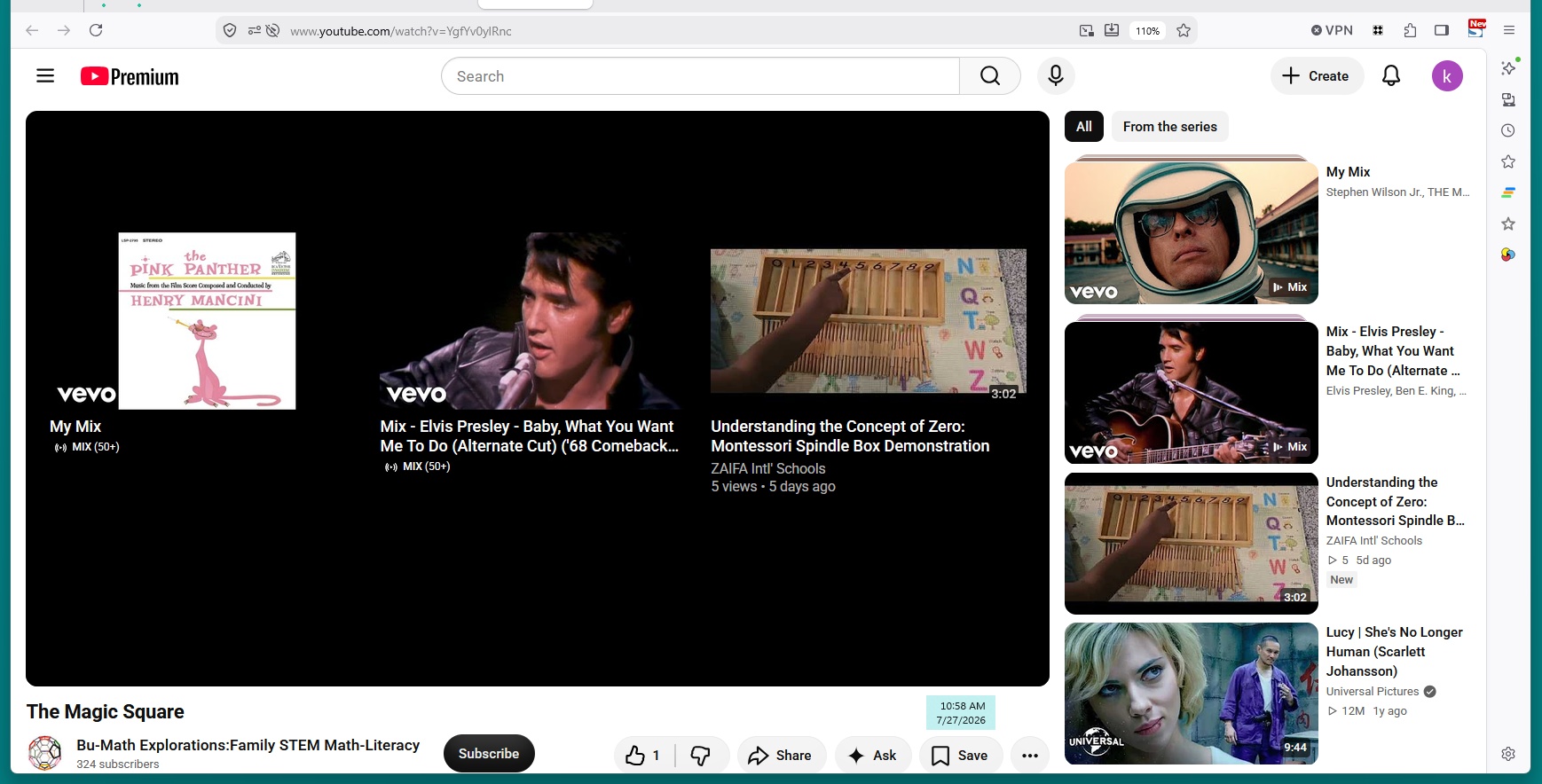
Task: Start voice search with microphone
Action: point(1056,76)
